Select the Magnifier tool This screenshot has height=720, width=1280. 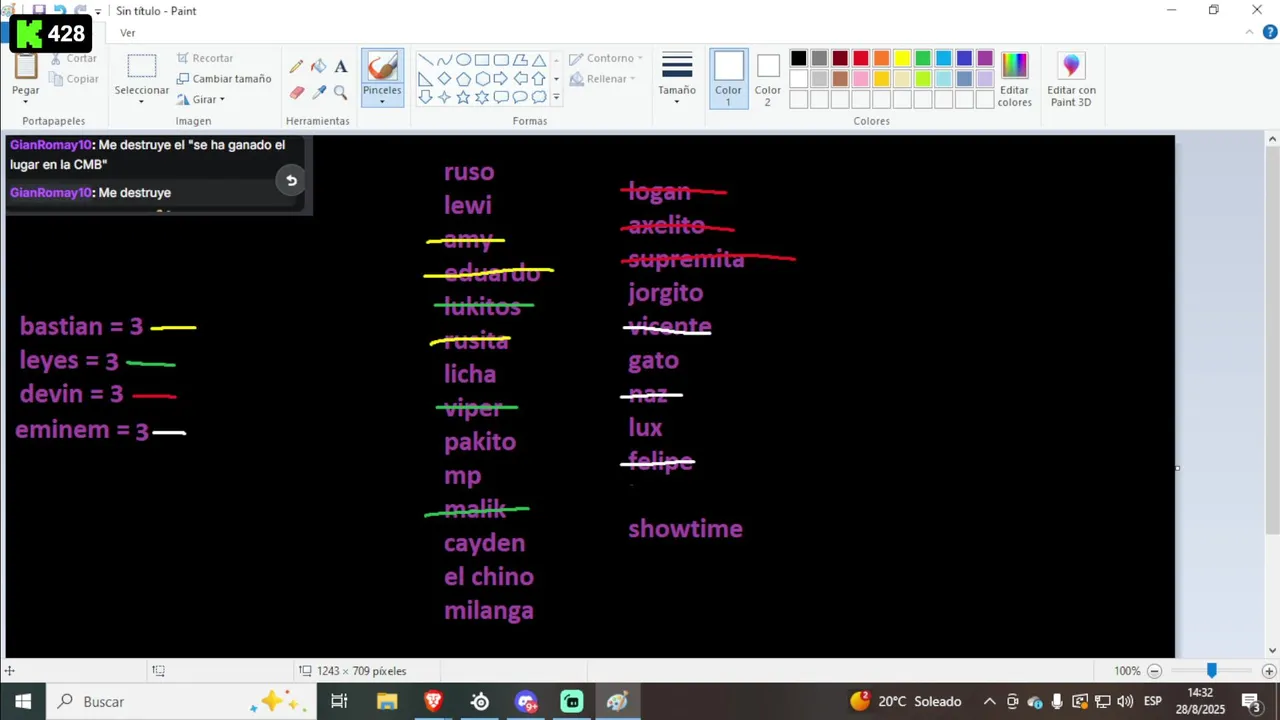point(340,92)
